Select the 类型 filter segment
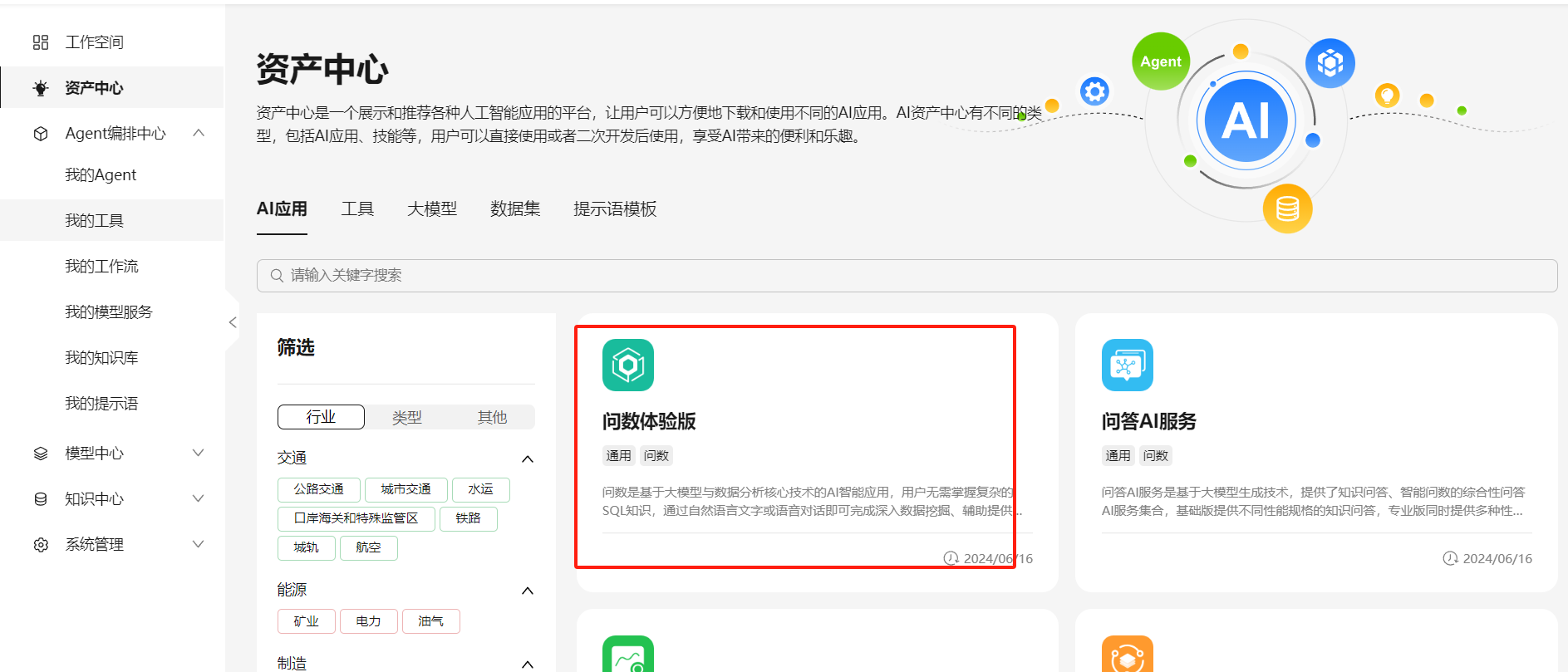 tap(407, 417)
